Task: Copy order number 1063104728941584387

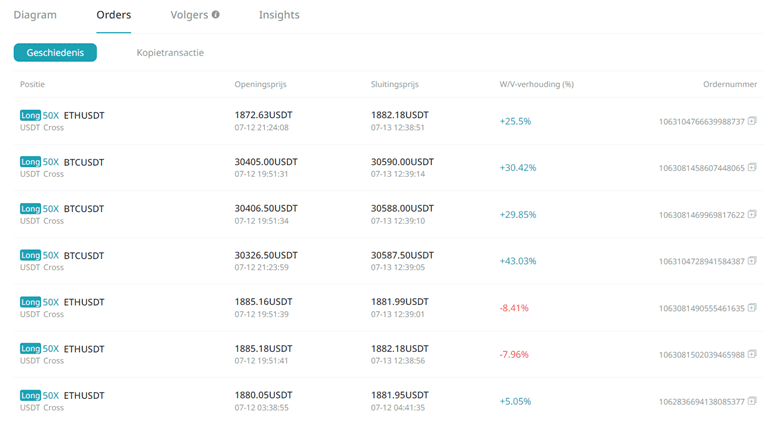Action: click(x=752, y=261)
